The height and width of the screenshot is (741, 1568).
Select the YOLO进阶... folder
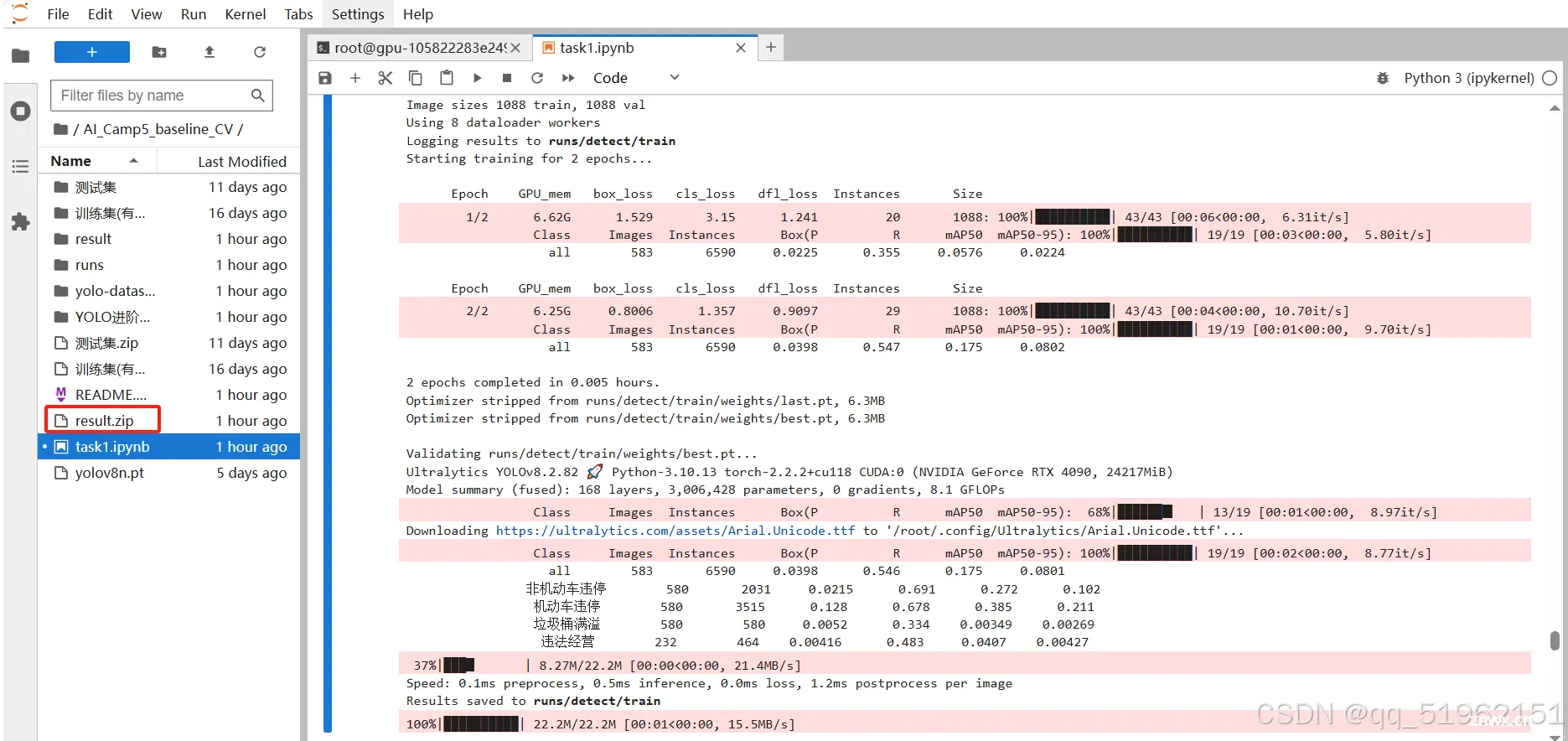(x=170, y=317)
